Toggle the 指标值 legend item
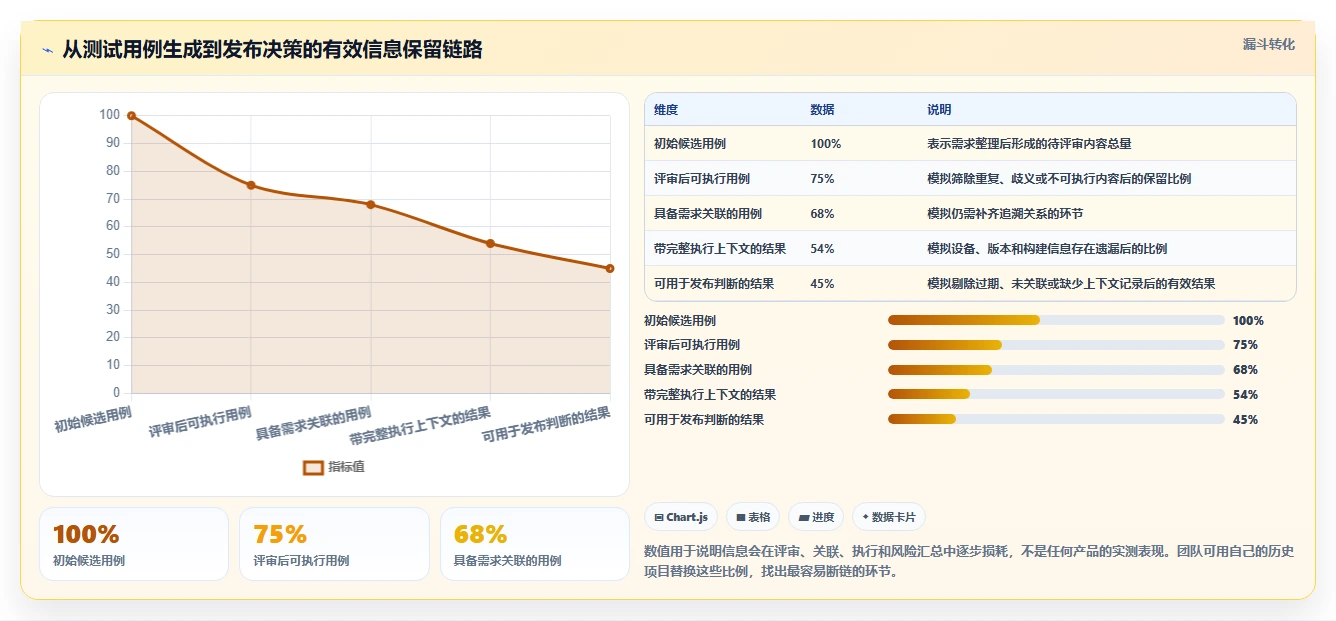This screenshot has height=621, width=1336. (334, 467)
